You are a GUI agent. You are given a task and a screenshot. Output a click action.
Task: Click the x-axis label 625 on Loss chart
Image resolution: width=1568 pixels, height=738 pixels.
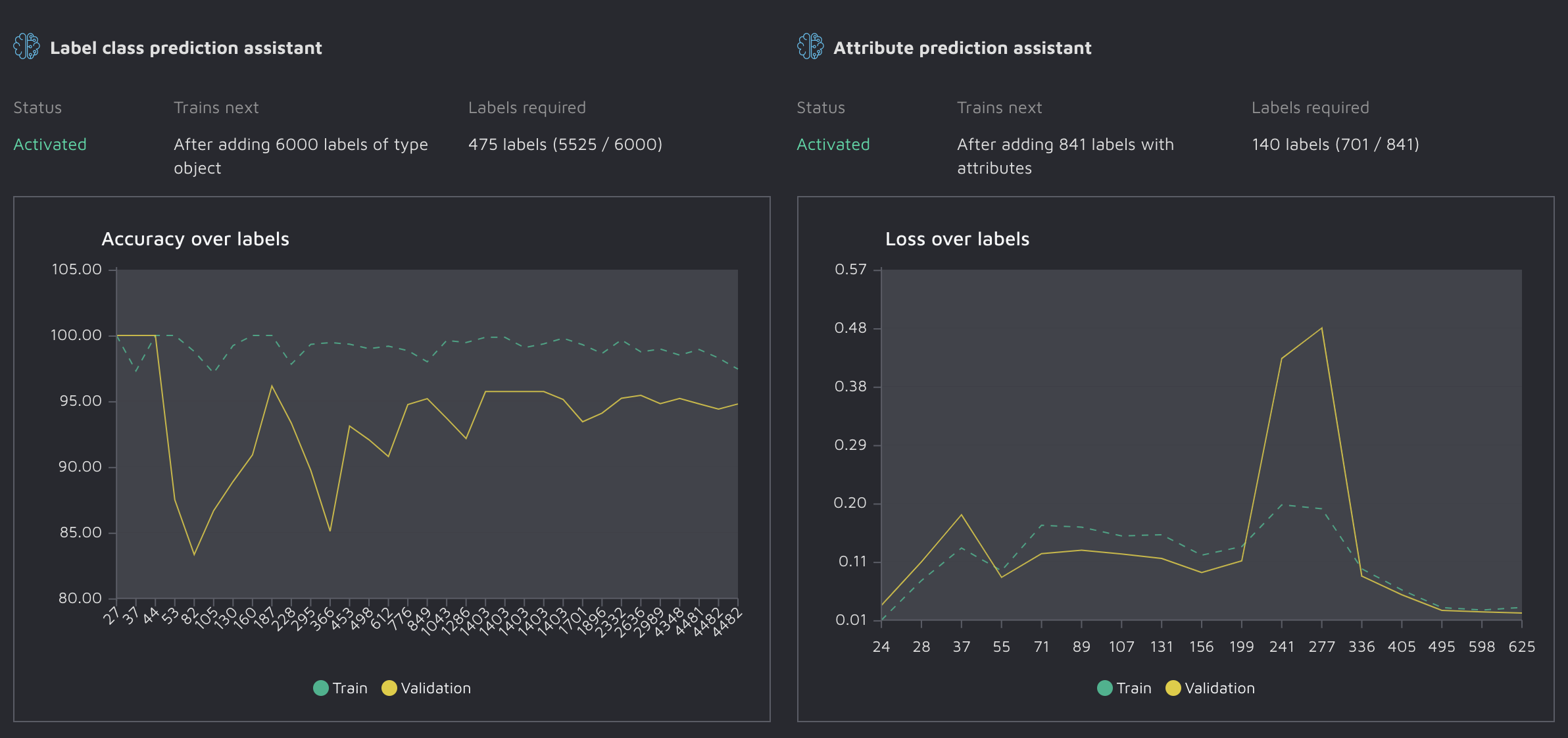click(x=1521, y=647)
